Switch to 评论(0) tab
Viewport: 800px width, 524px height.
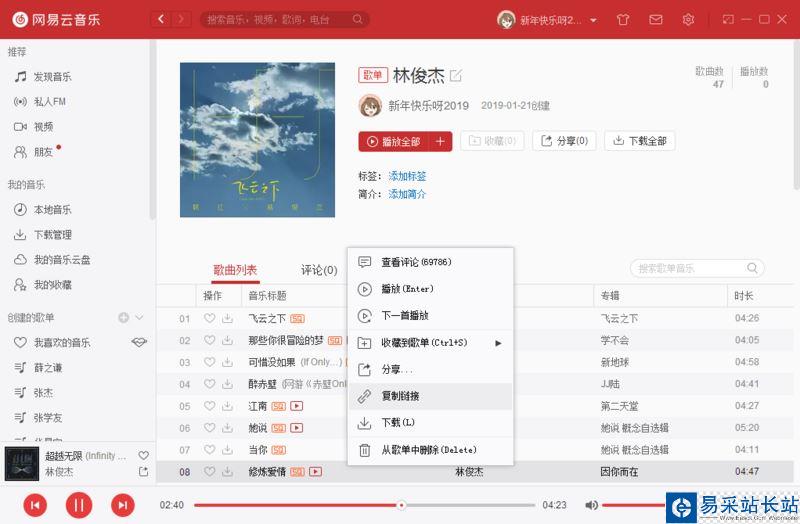(319, 270)
